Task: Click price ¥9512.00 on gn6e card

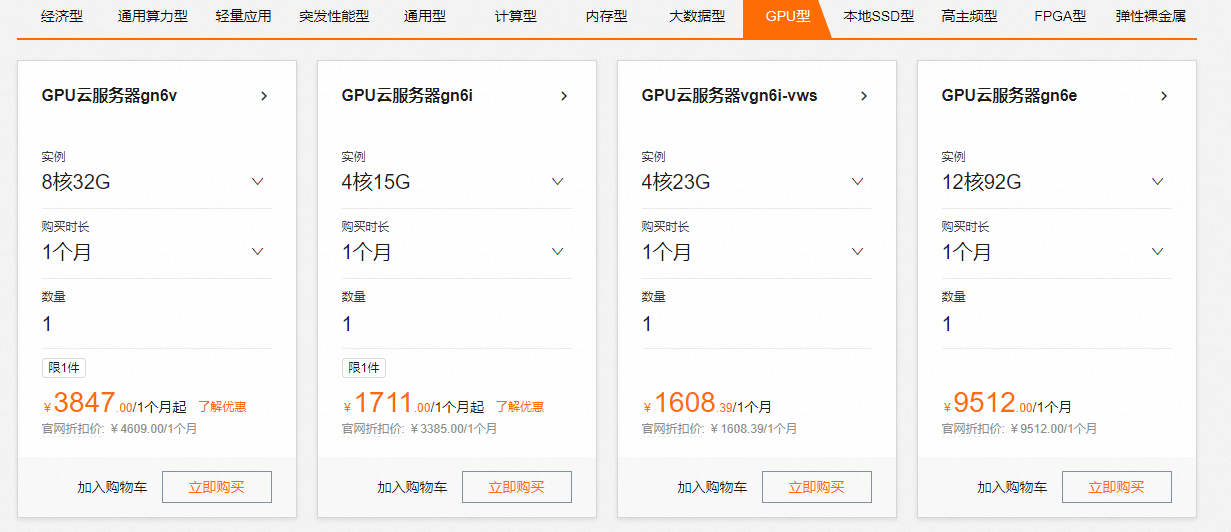Action: coord(988,403)
